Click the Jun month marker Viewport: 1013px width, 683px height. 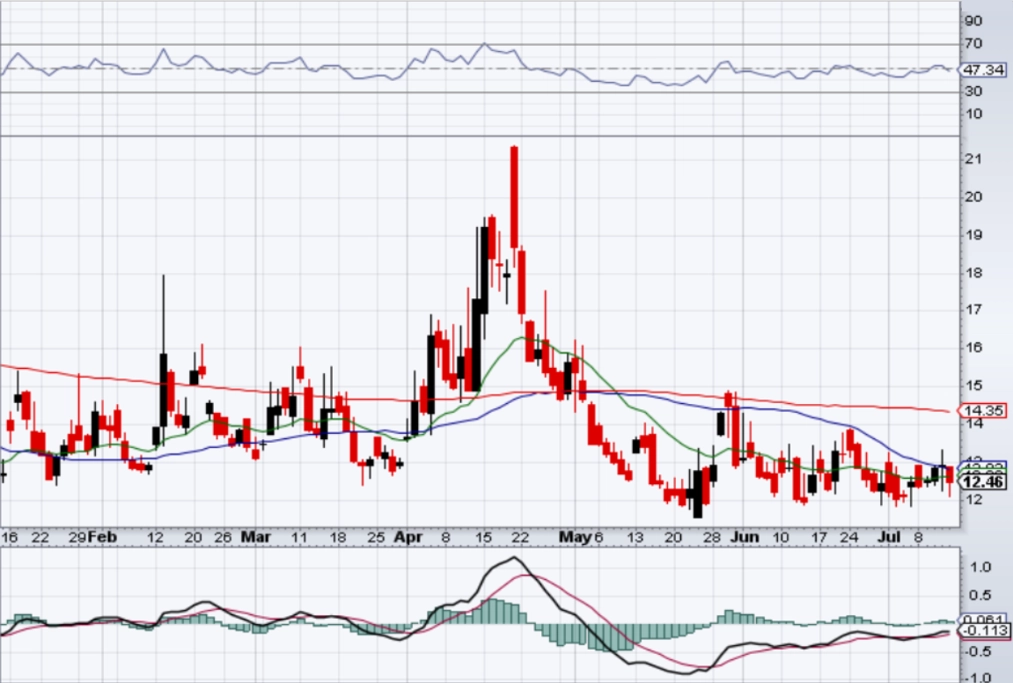point(745,537)
